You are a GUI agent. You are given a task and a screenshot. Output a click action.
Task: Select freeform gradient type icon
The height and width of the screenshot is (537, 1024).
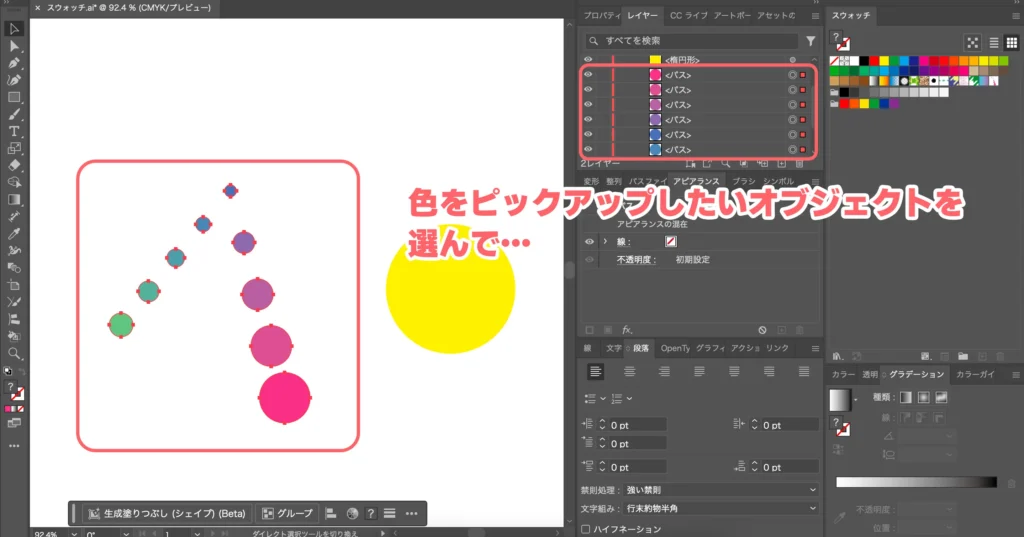coord(941,397)
